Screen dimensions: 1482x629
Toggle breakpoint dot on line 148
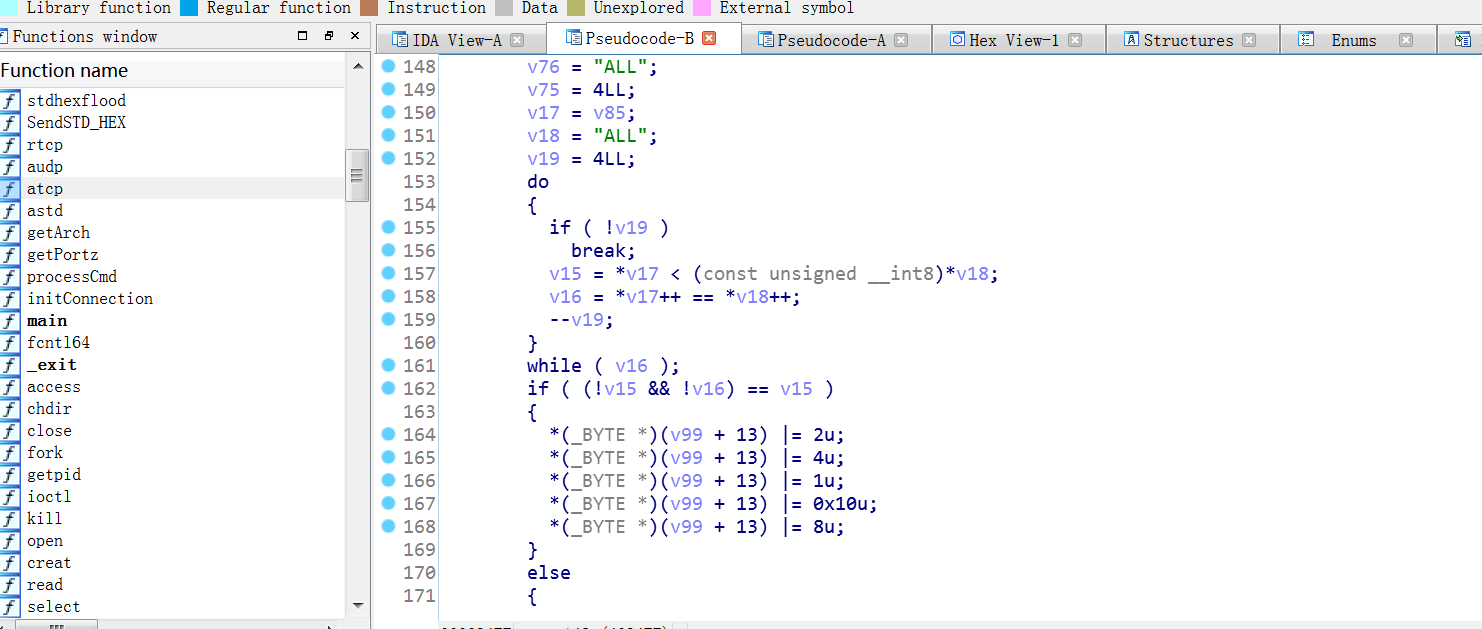click(x=389, y=66)
